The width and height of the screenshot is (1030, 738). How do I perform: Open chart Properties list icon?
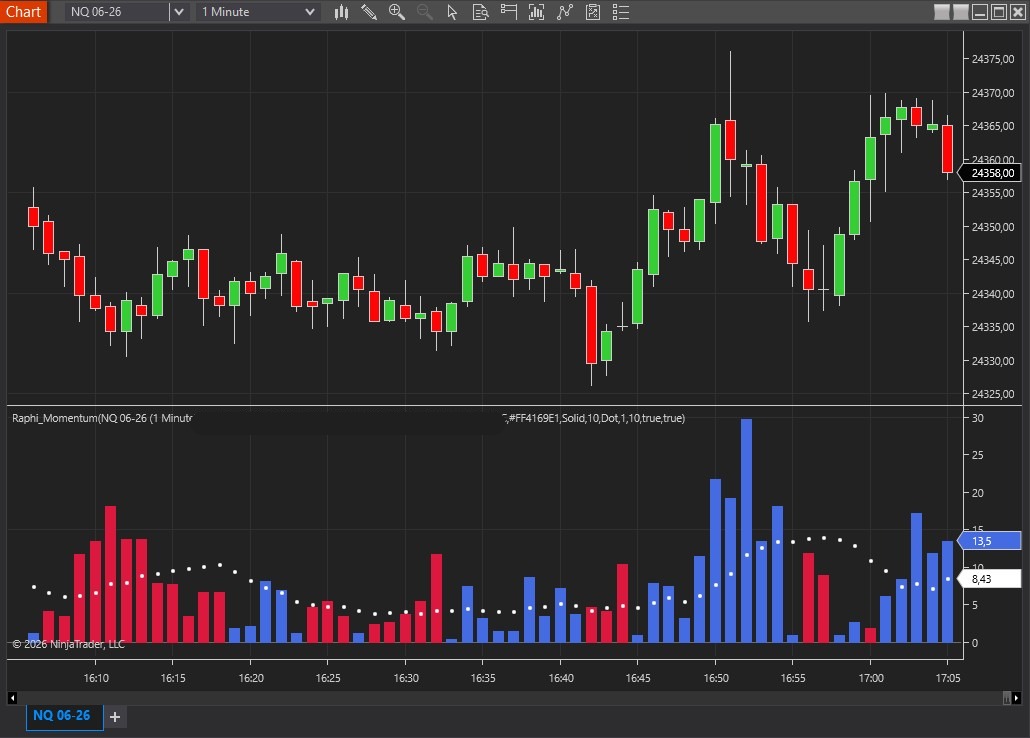tap(621, 12)
